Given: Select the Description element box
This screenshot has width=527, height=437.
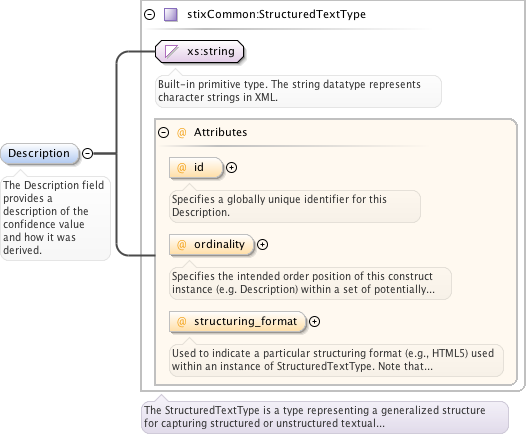Looking at the screenshot, I should (x=40, y=154).
